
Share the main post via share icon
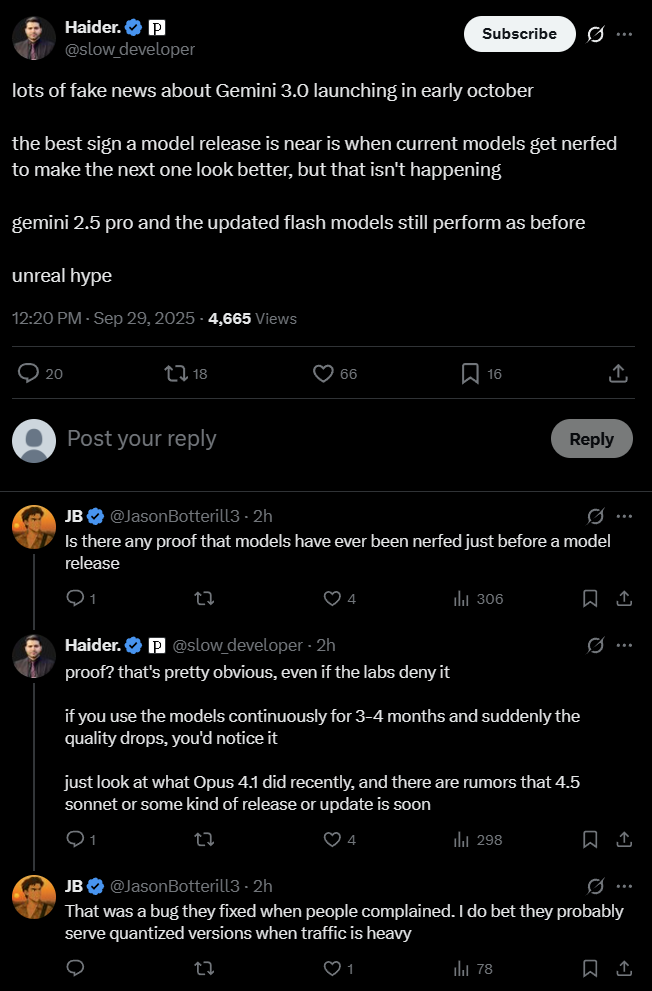click(x=618, y=373)
